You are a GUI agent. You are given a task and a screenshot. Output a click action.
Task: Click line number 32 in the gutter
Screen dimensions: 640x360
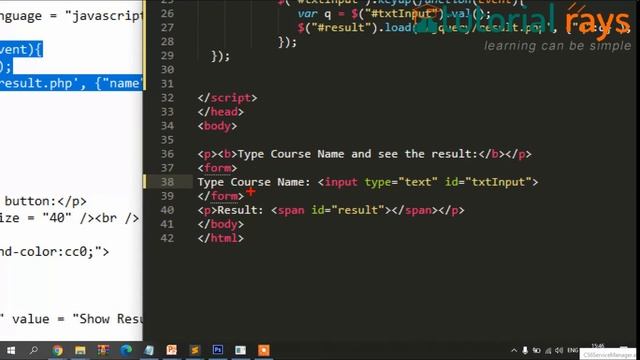[x=167, y=98]
